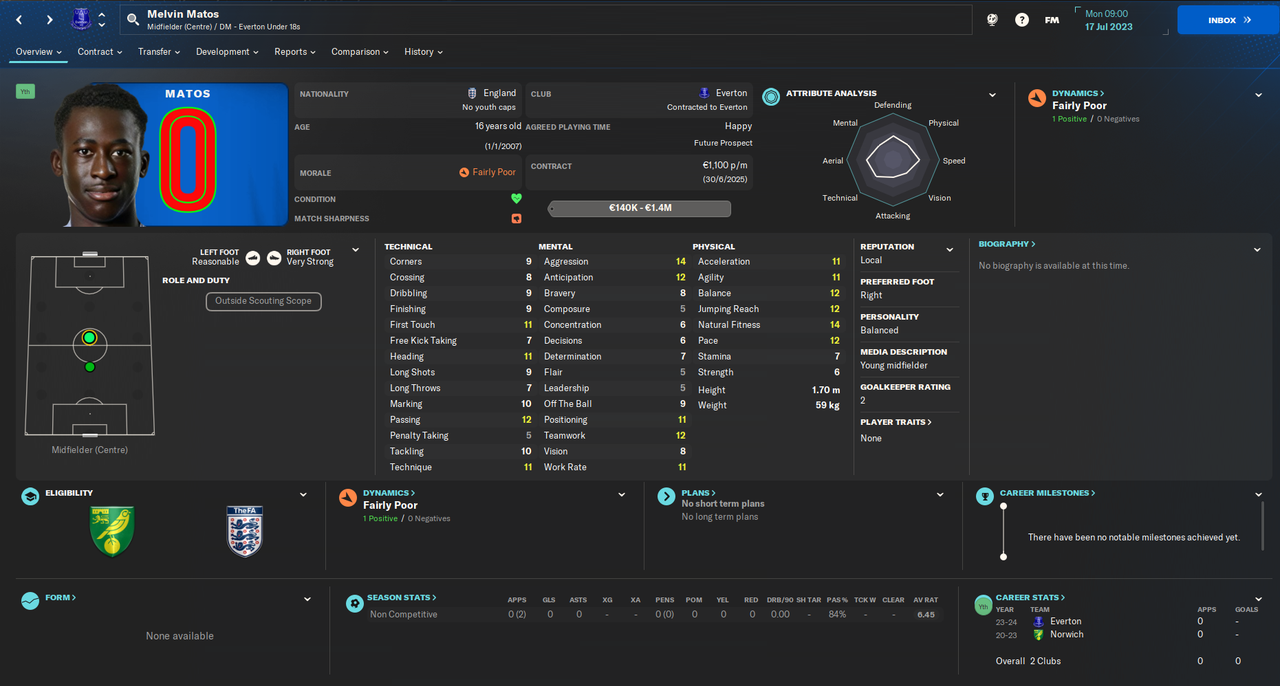Viewport: 1280px width, 686px height.
Task: Click the head icon beside help
Action: 992,20
